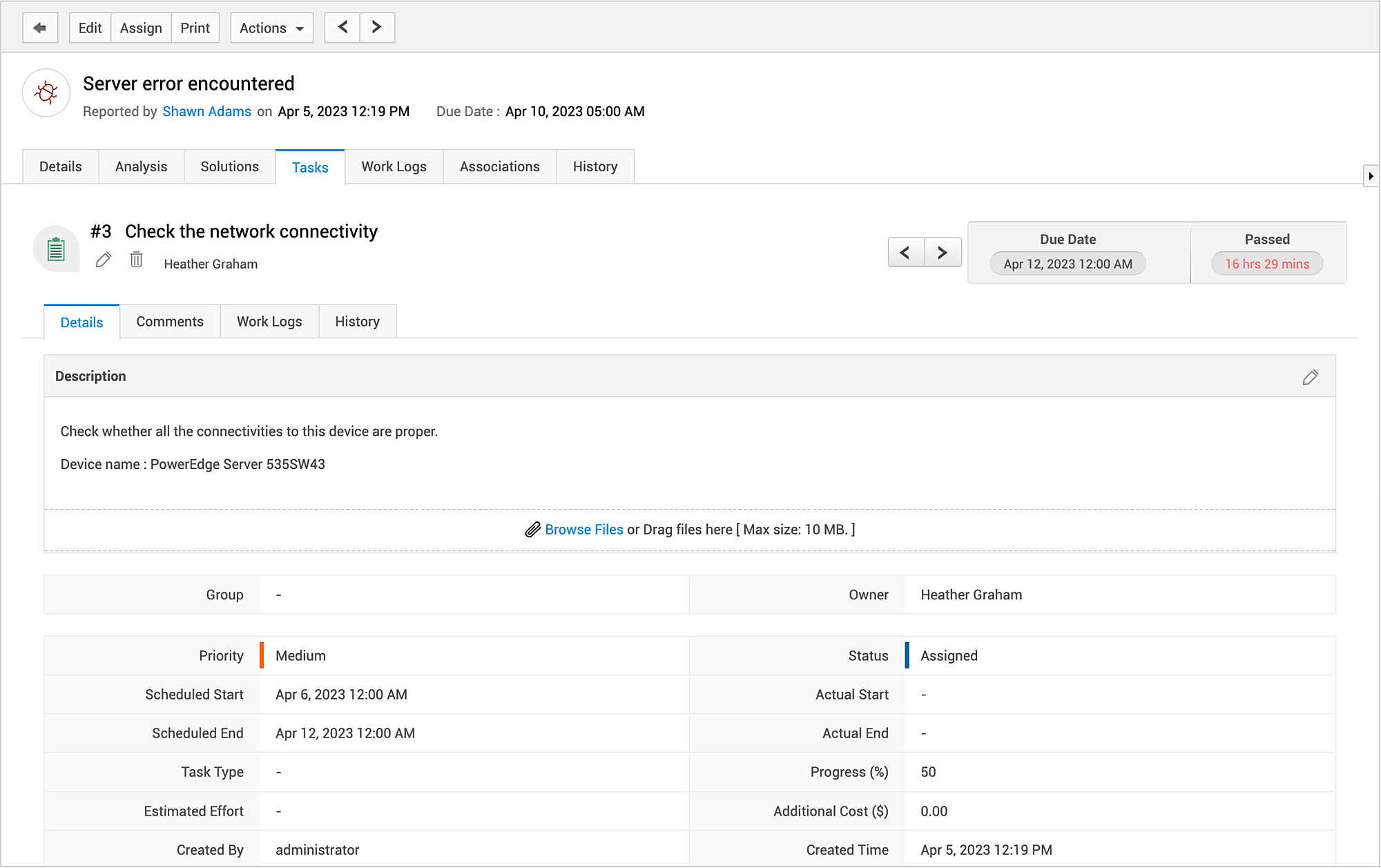This screenshot has height=868, width=1381.
Task: Edit the Description with pencil icon
Action: tap(1310, 377)
